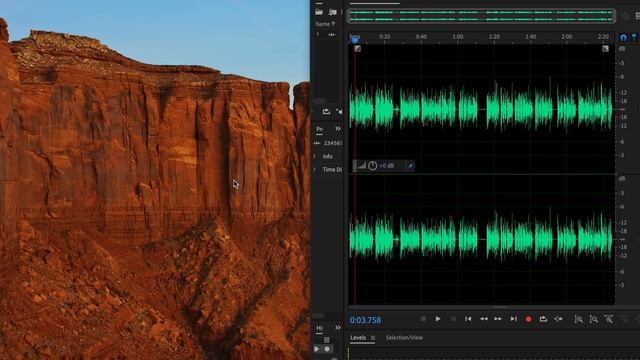
Task: Toggle loop playback icon
Action: [x=543, y=319]
